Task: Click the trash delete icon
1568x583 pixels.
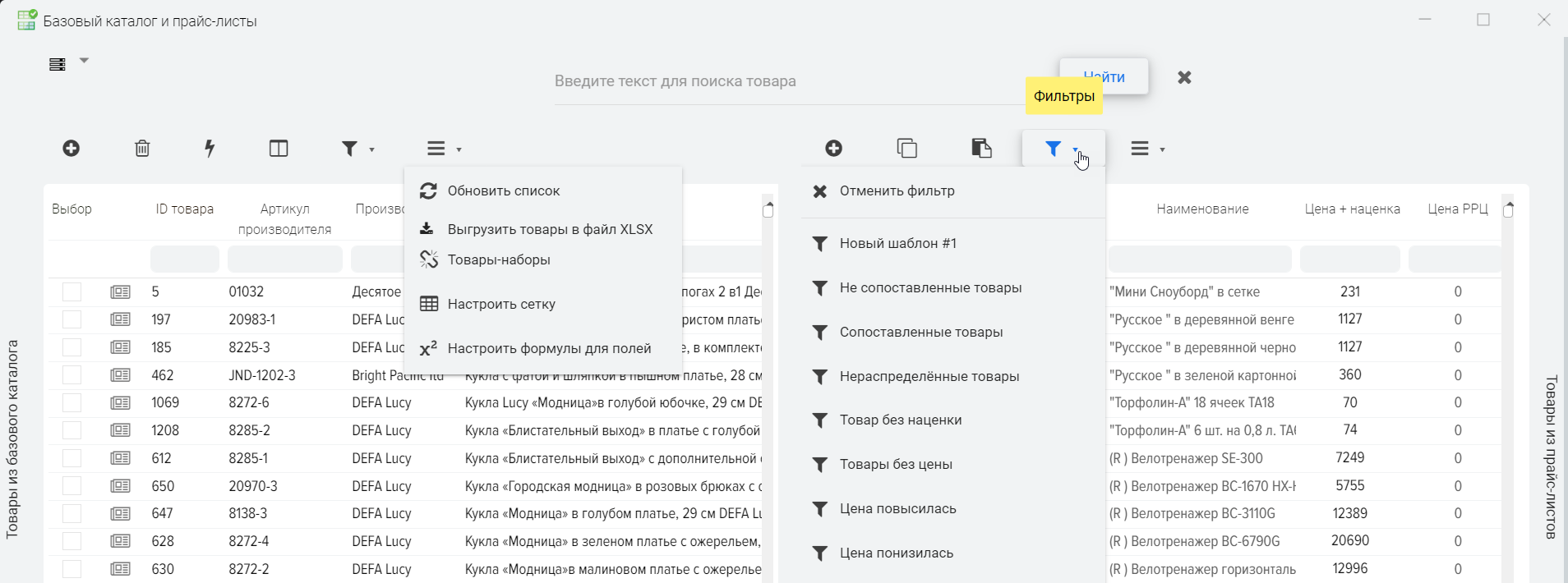Action: (142, 149)
